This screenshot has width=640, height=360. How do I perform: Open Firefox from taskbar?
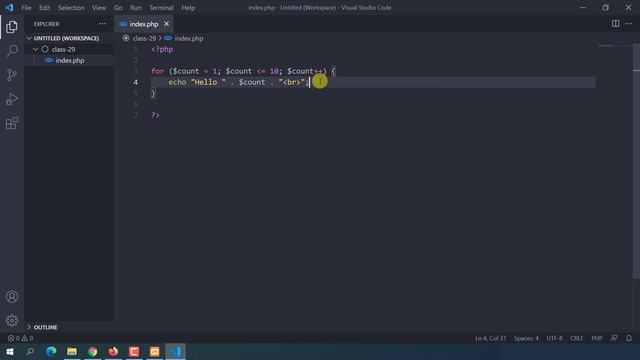click(113, 351)
